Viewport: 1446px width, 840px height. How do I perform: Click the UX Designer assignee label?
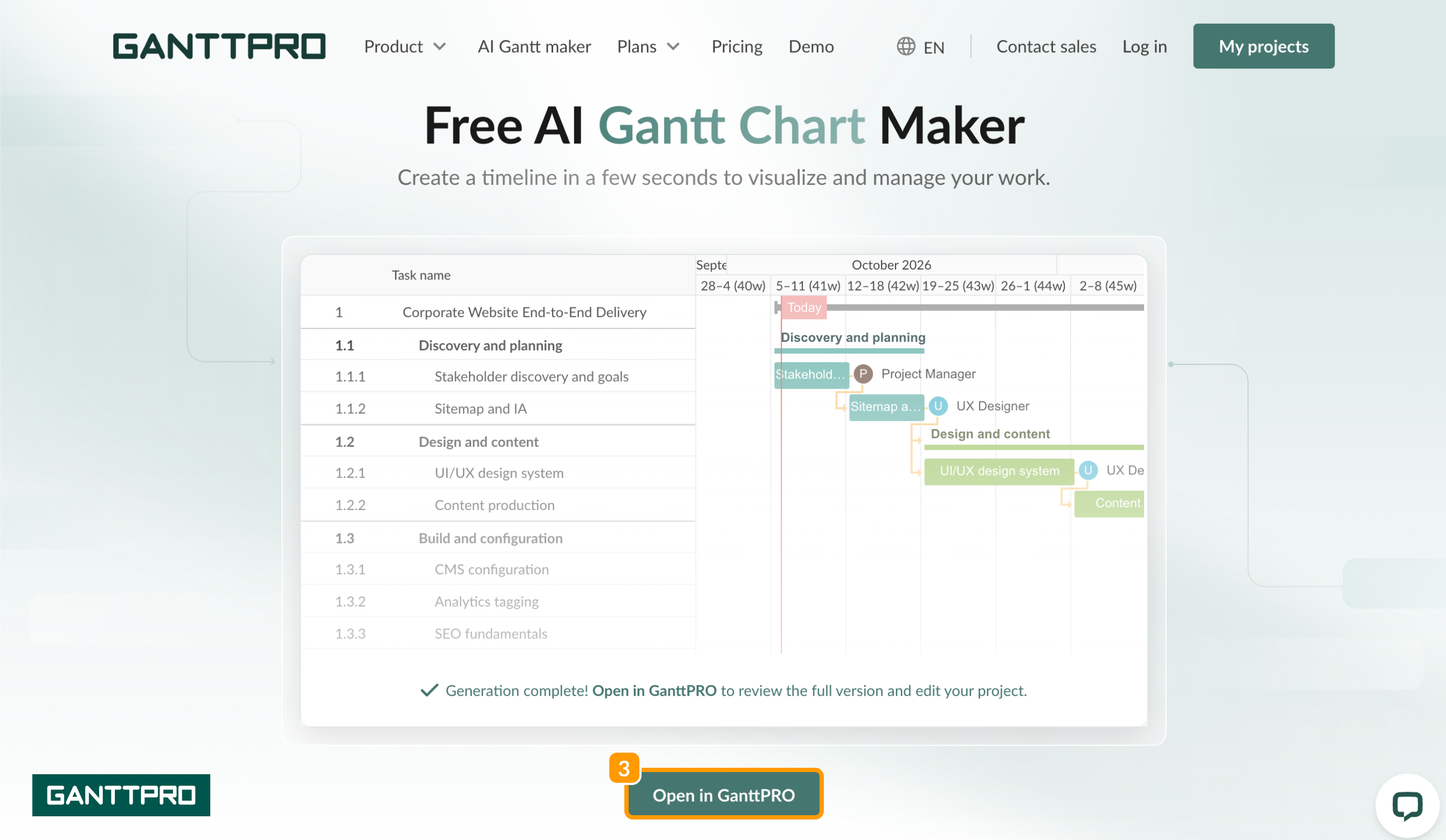tap(992, 406)
